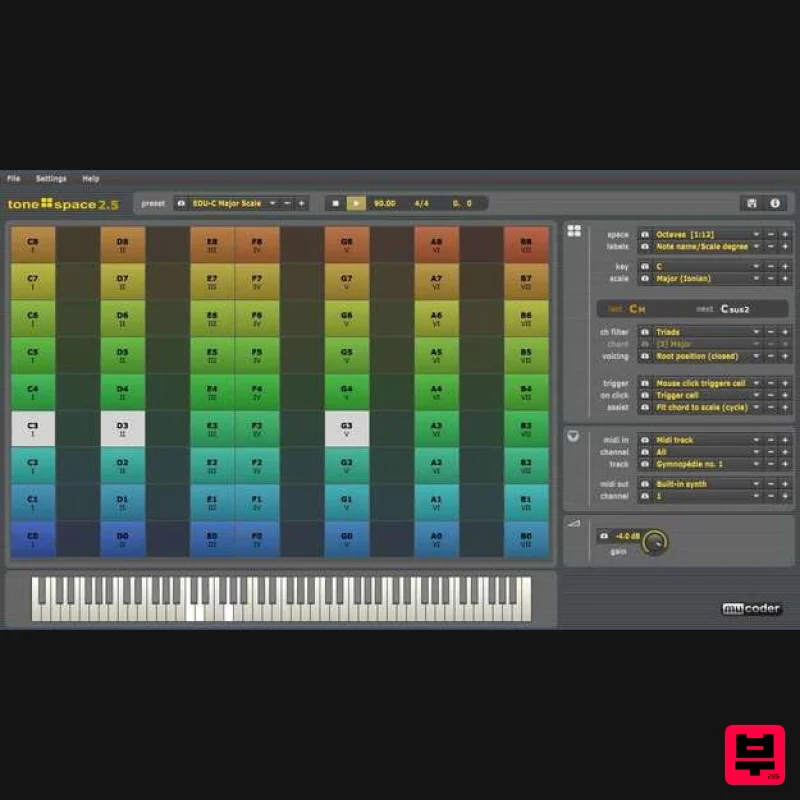The image size is (800, 800).
Task: Trigger the A0 cell in the bottom row
Action: click(x=436, y=539)
